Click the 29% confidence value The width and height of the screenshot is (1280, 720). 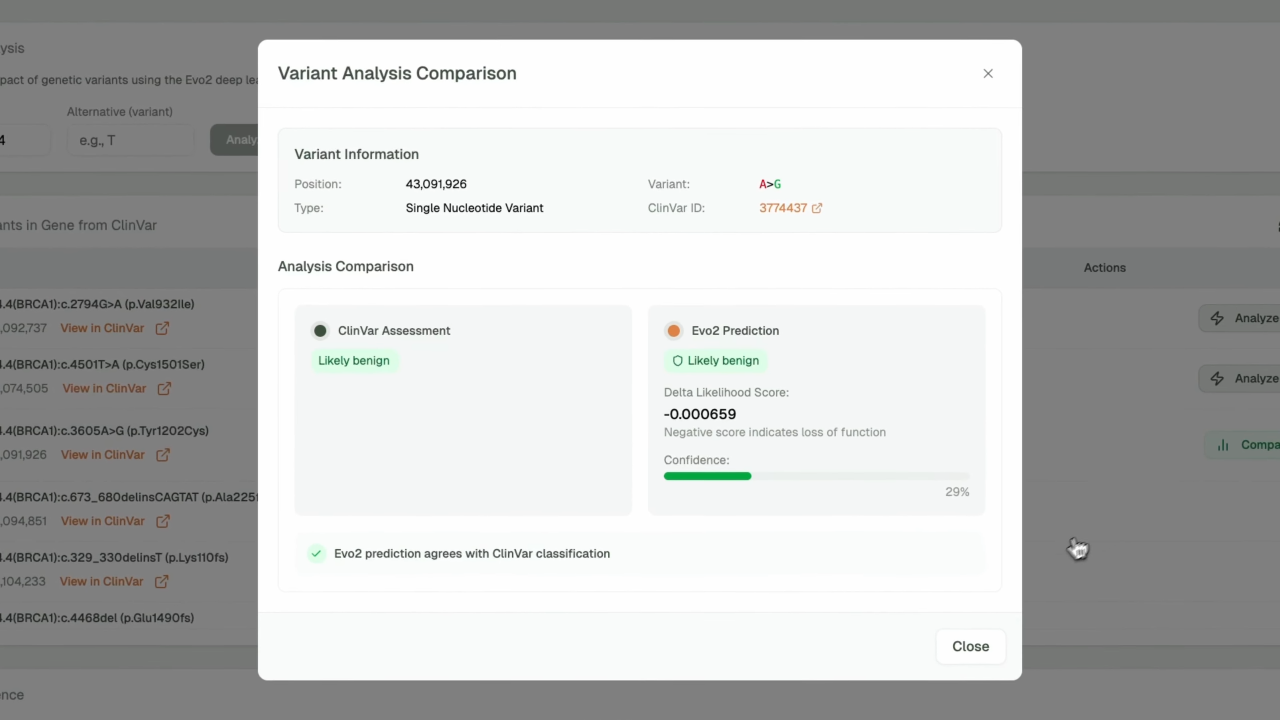point(957,492)
